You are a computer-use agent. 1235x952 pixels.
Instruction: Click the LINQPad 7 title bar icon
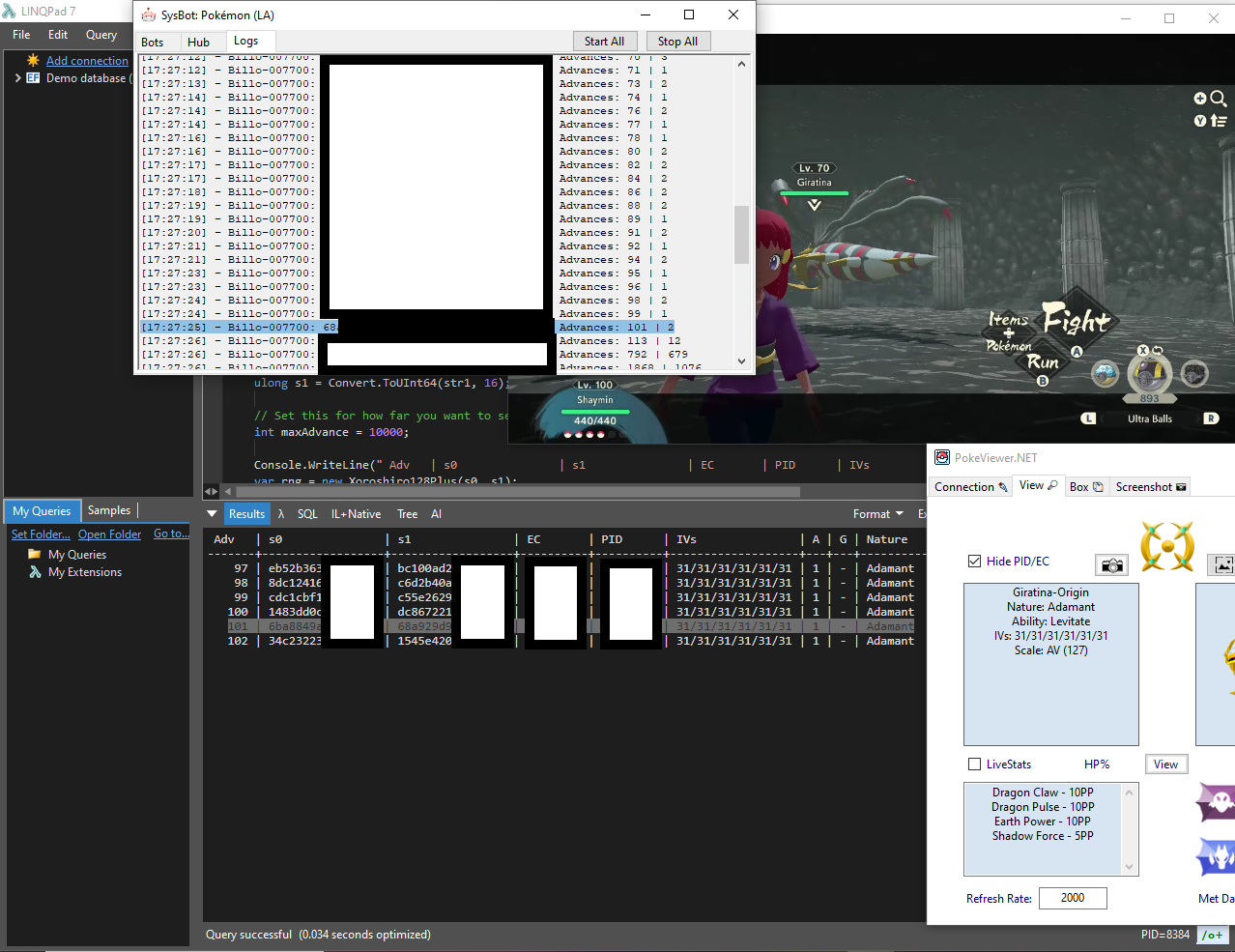(10, 11)
